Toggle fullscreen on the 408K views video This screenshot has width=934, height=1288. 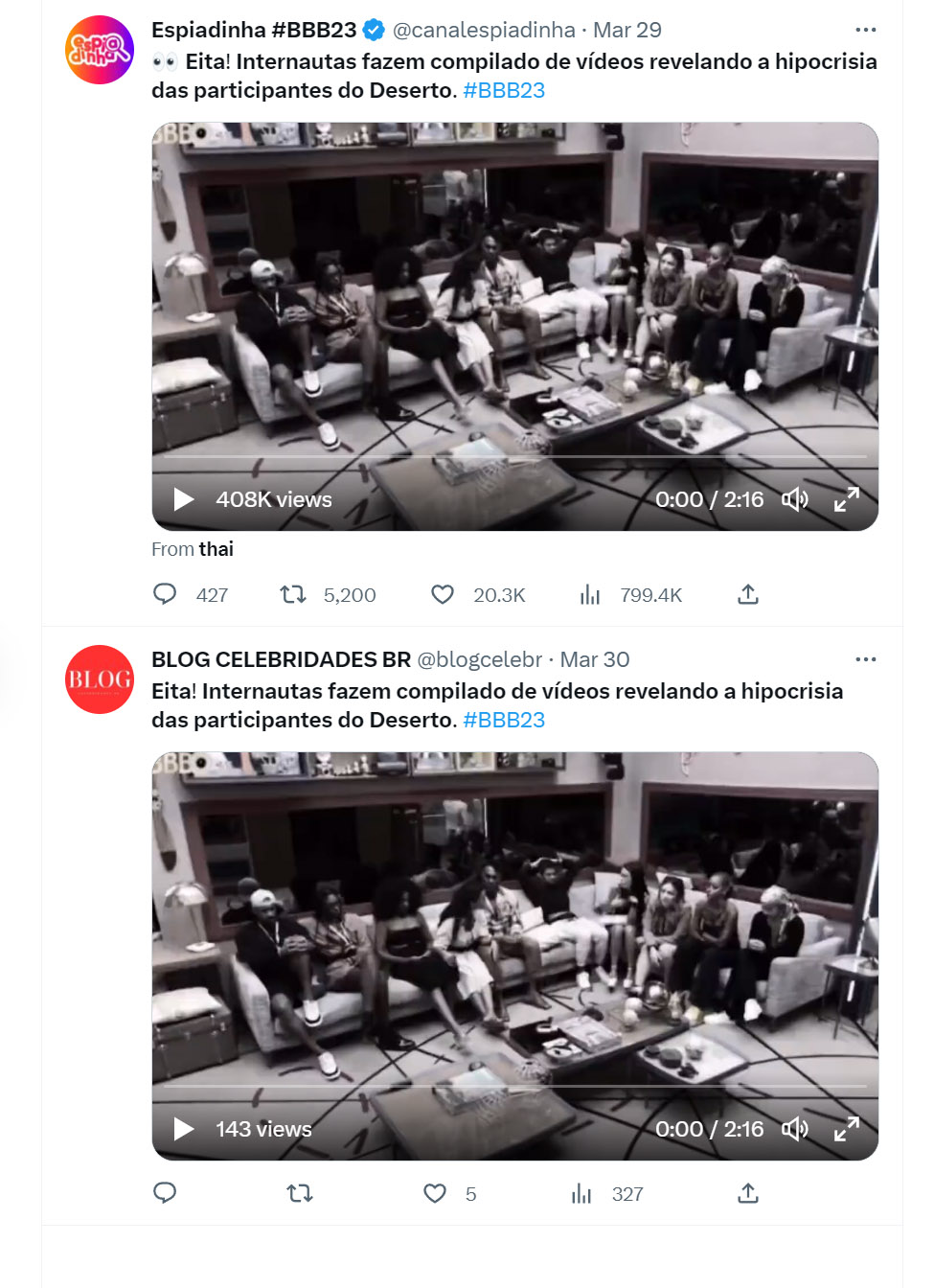point(847,499)
